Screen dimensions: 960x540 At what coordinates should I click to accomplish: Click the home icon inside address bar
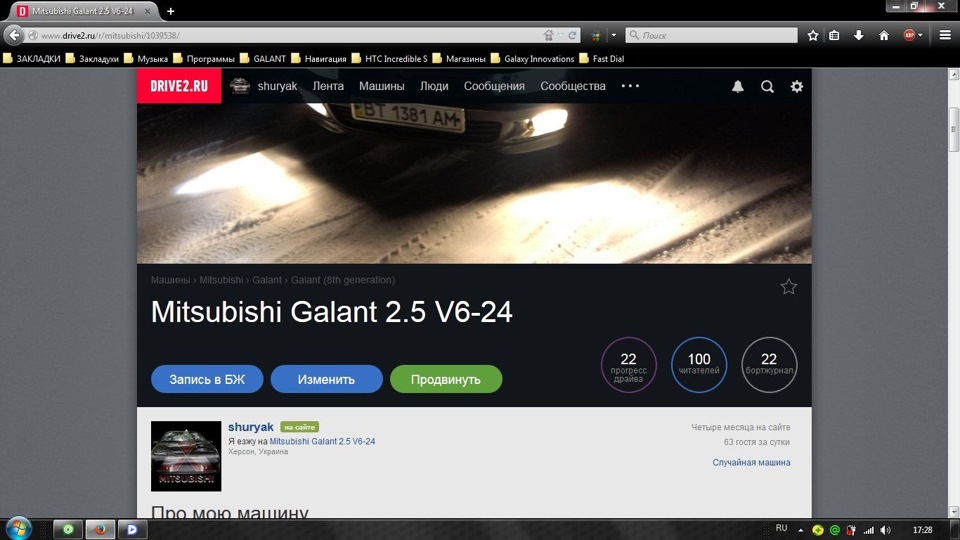(549, 36)
